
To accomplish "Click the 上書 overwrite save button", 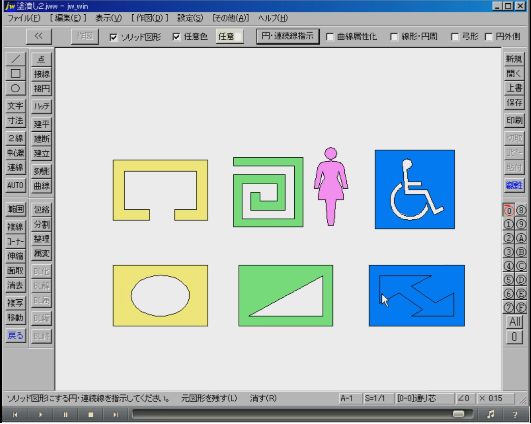I will (x=514, y=88).
